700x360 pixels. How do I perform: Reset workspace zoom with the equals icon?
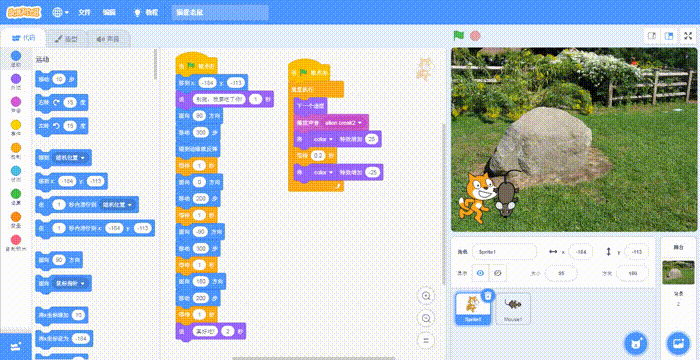click(426, 340)
